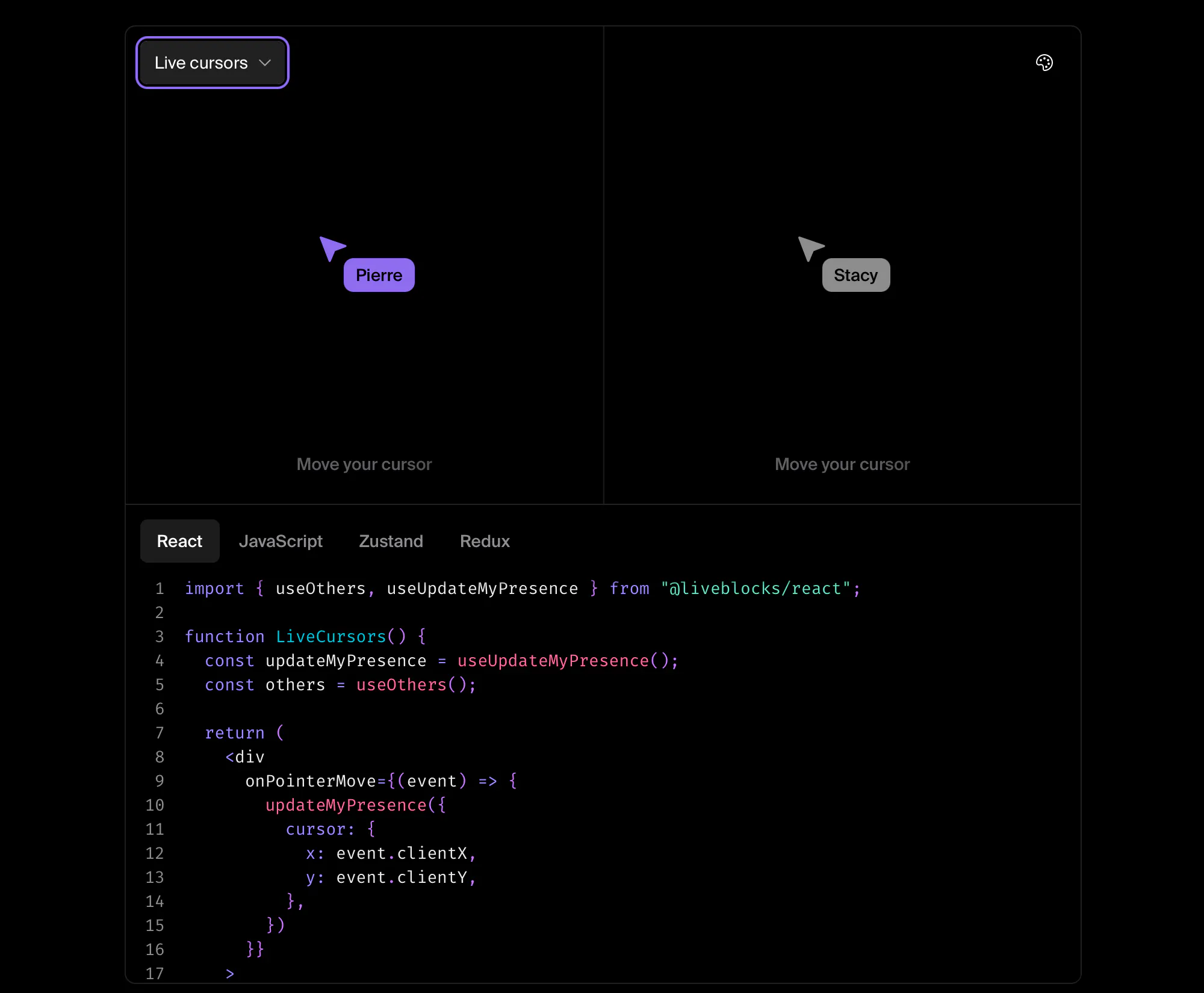
Task: Click "Move your cursor" under Pierre's cursor
Action: pos(364,464)
